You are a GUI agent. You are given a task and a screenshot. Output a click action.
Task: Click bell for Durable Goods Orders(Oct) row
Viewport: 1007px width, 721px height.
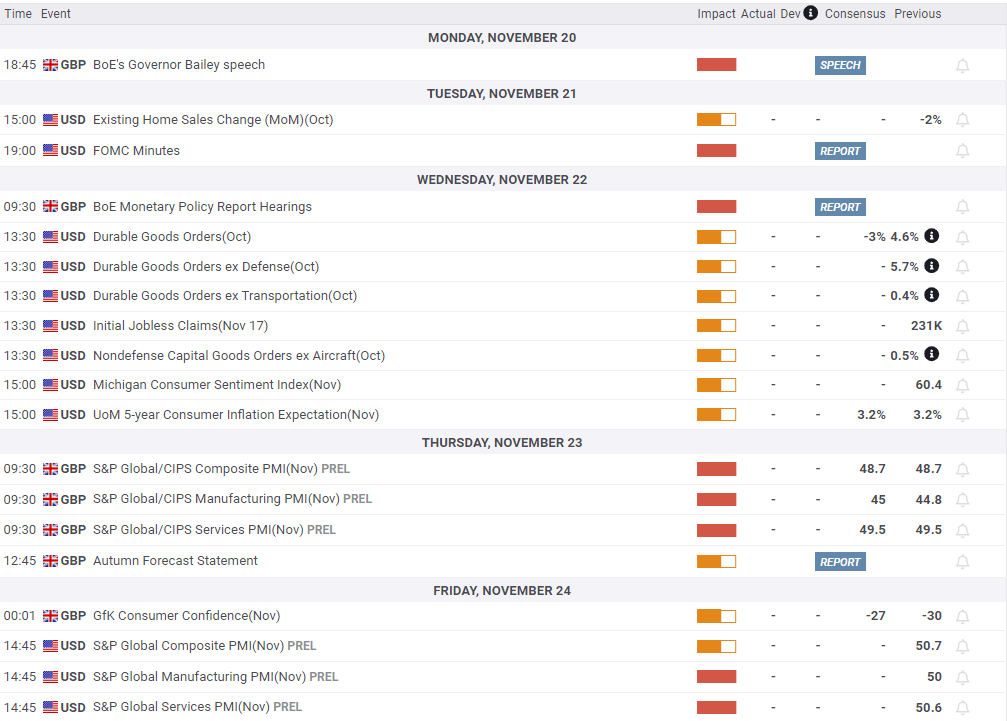click(962, 238)
